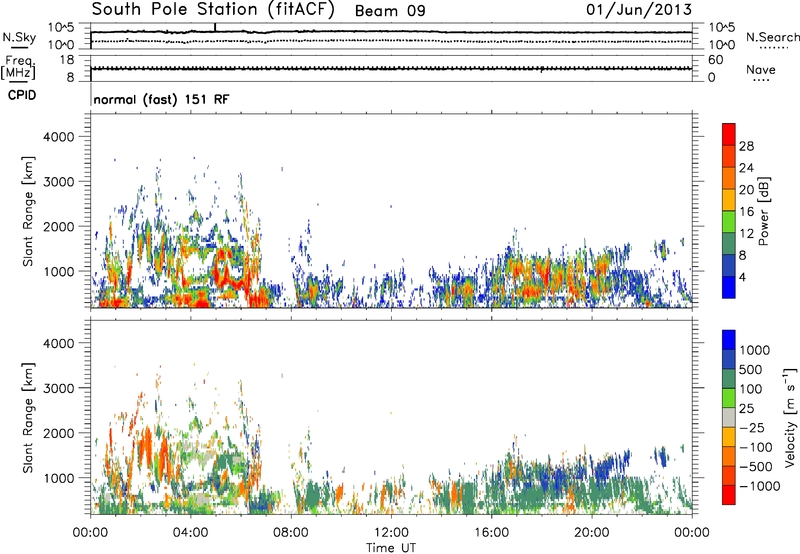Click the Nave legend label
Screen dimensions: 800x554
(760, 70)
